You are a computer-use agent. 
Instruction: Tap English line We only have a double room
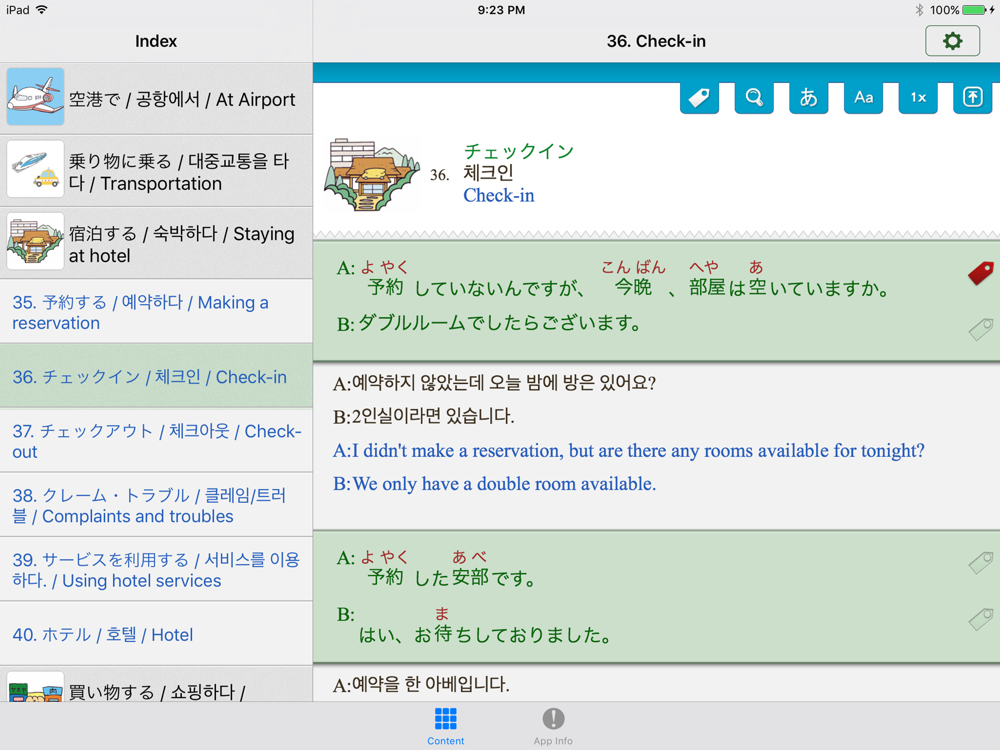point(494,484)
